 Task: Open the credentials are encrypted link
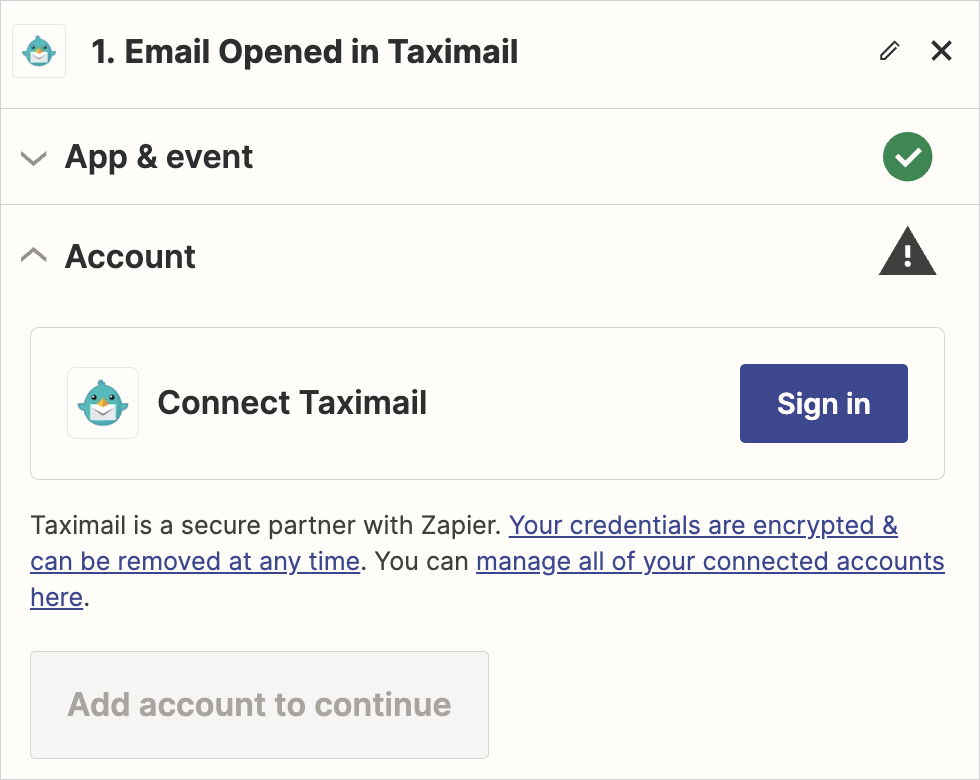click(x=702, y=526)
